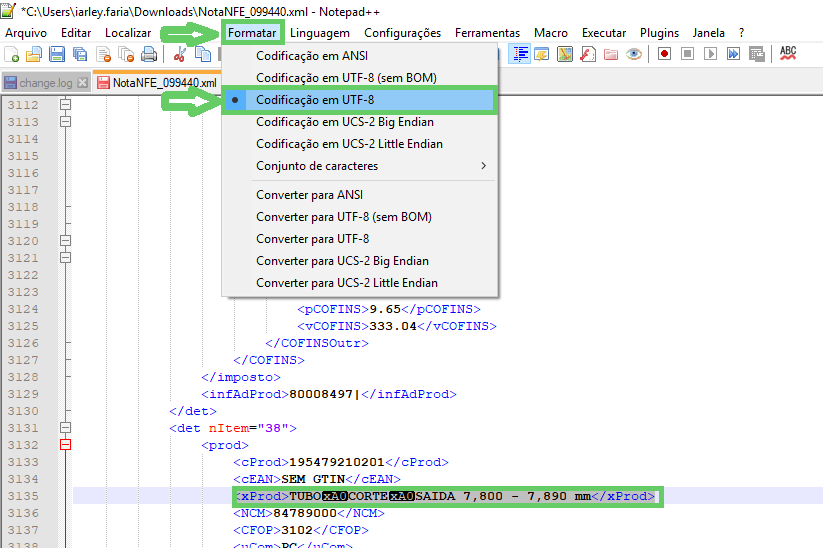Select Codificação em ANSI encoding
Image resolution: width=823 pixels, height=548 pixels.
pyautogui.click(x=311, y=56)
